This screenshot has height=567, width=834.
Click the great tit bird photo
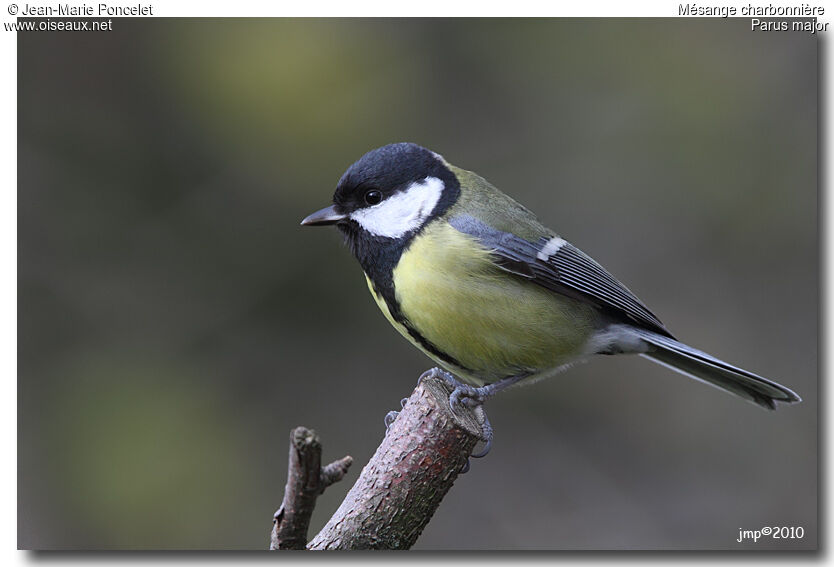click(x=417, y=284)
